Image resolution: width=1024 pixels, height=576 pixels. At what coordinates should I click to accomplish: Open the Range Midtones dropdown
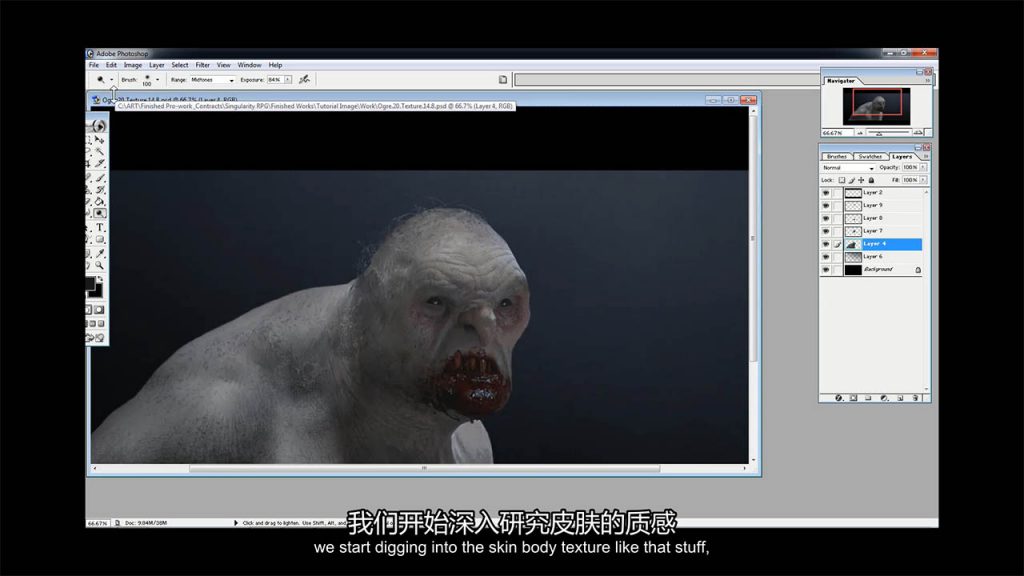(x=212, y=80)
